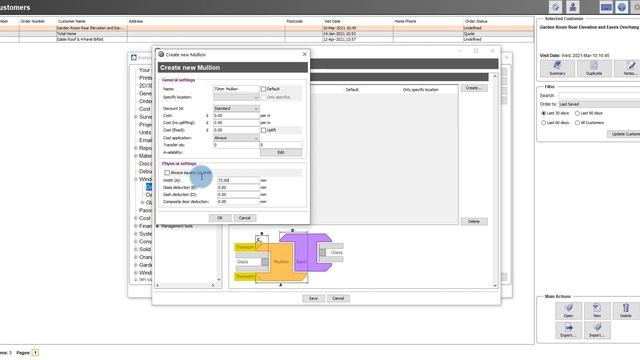Enable the Uplift checkbox

coord(263,130)
